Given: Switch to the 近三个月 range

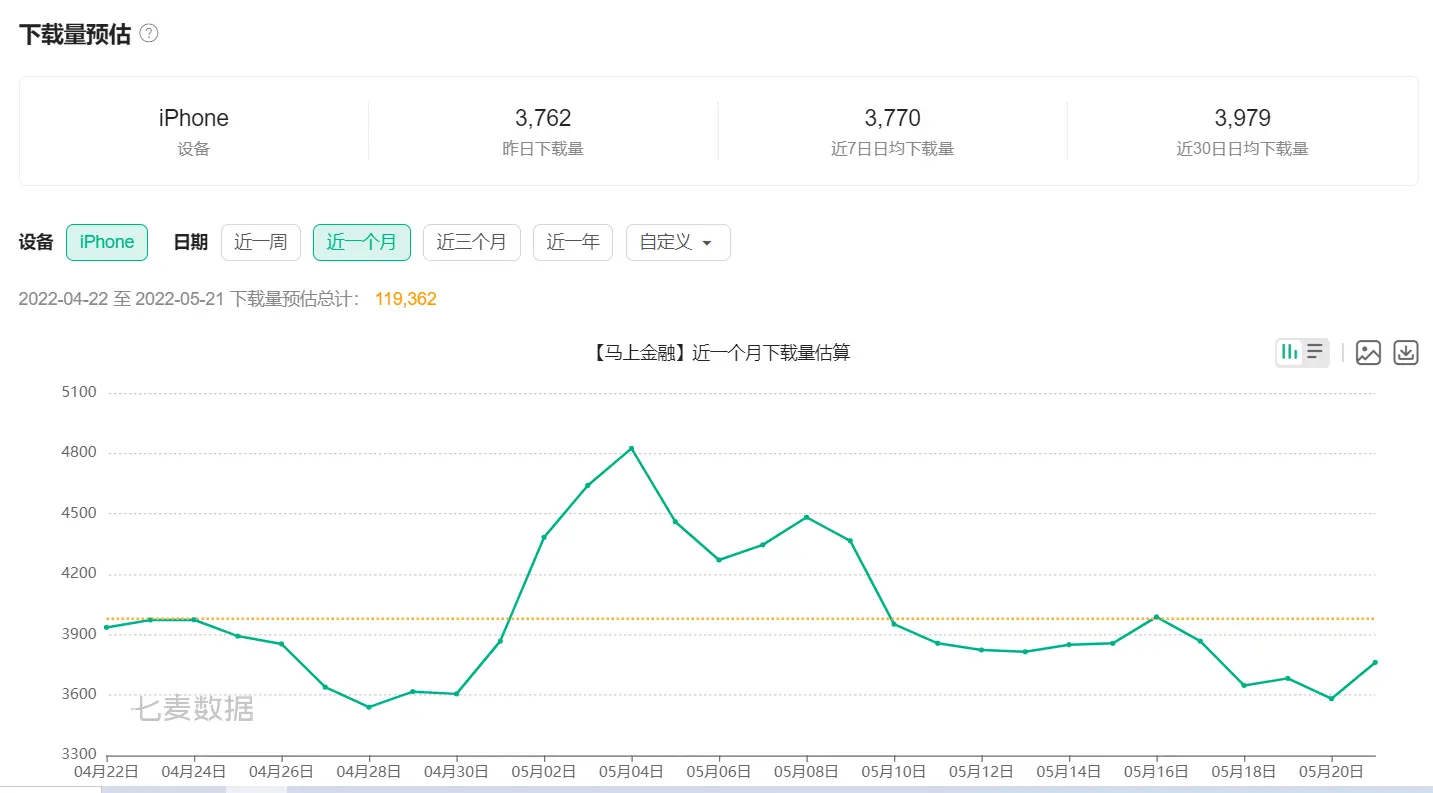Looking at the screenshot, I should pyautogui.click(x=471, y=242).
